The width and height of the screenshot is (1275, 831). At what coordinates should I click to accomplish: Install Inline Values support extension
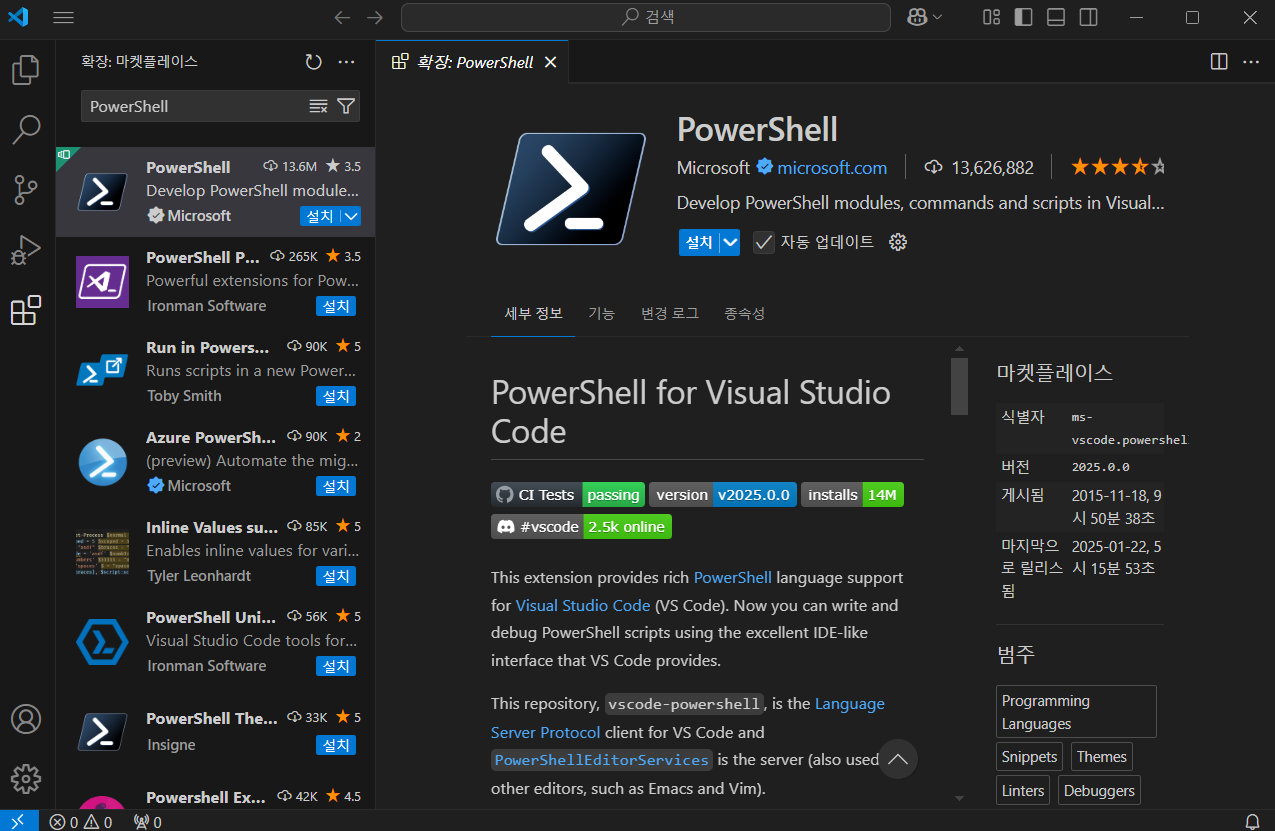[x=336, y=576]
